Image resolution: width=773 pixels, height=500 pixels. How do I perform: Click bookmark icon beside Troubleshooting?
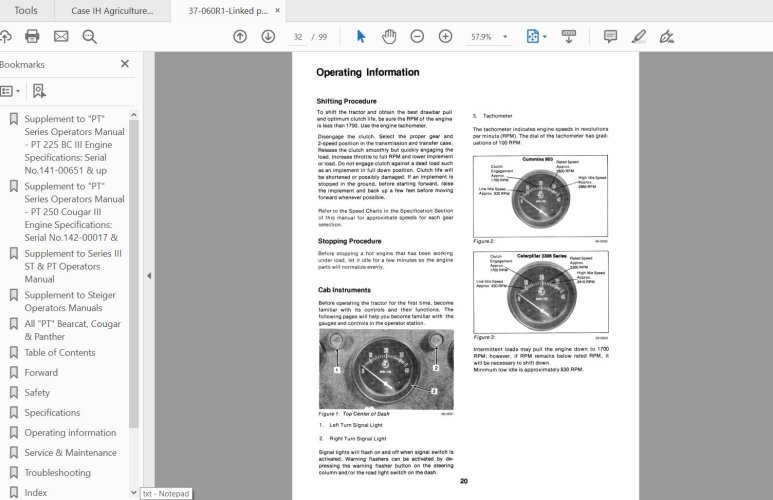point(14,472)
